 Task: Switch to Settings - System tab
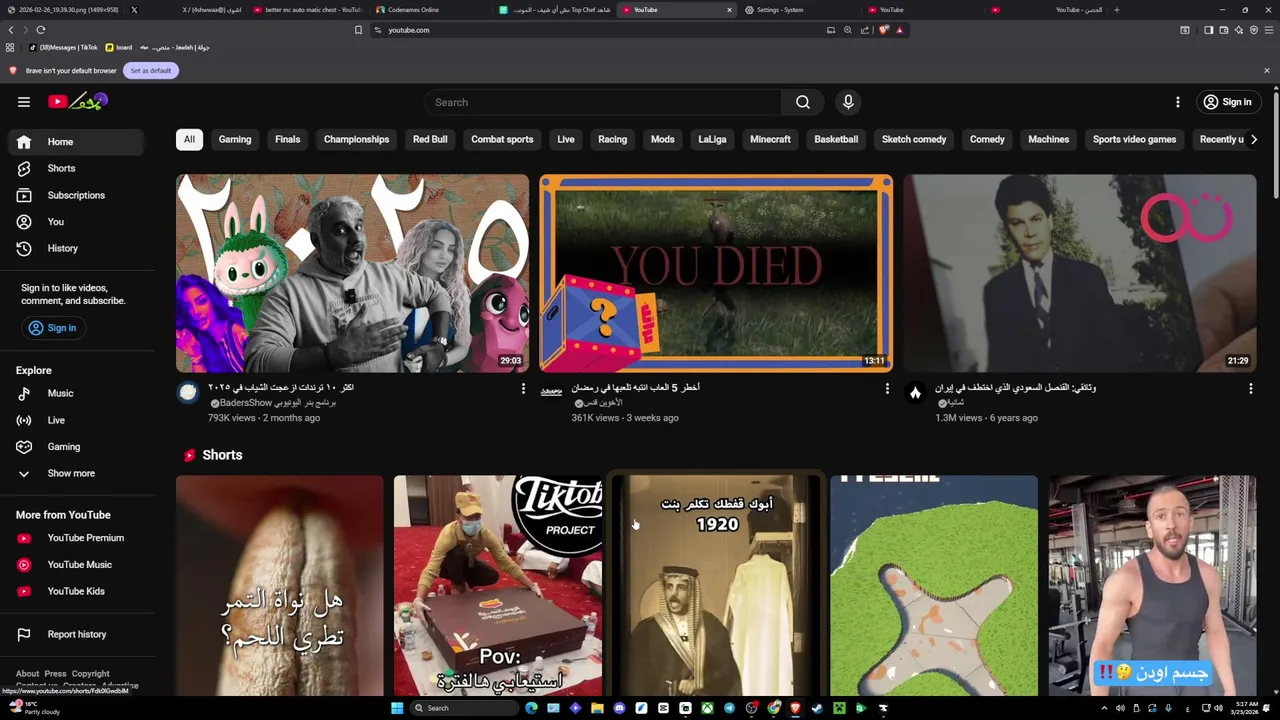pyautogui.click(x=780, y=10)
